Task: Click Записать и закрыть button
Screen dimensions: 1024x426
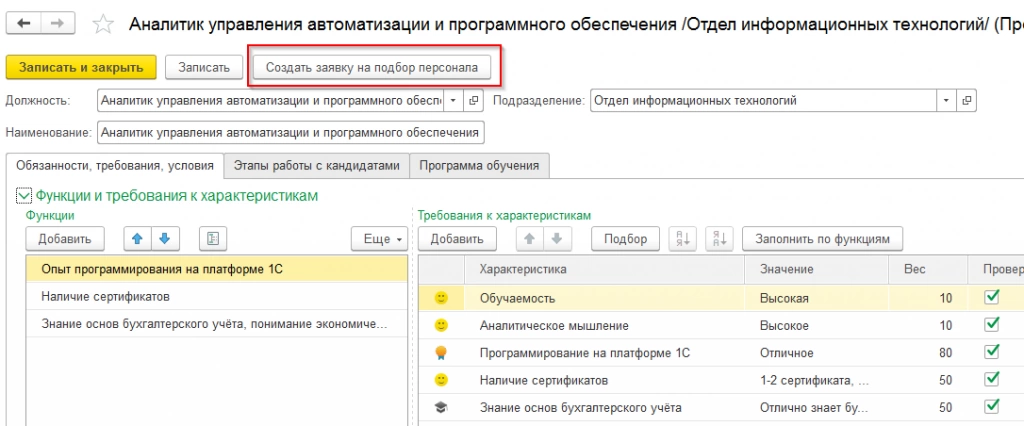Action: (x=81, y=67)
